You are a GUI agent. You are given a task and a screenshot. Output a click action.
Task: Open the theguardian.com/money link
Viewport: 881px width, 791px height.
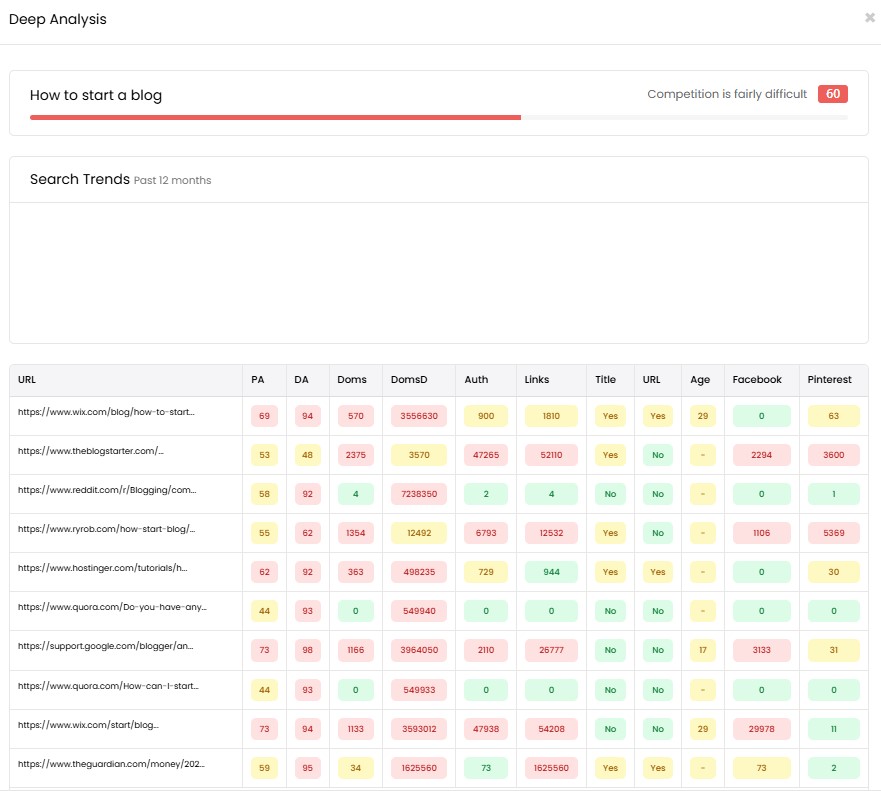tap(111, 764)
